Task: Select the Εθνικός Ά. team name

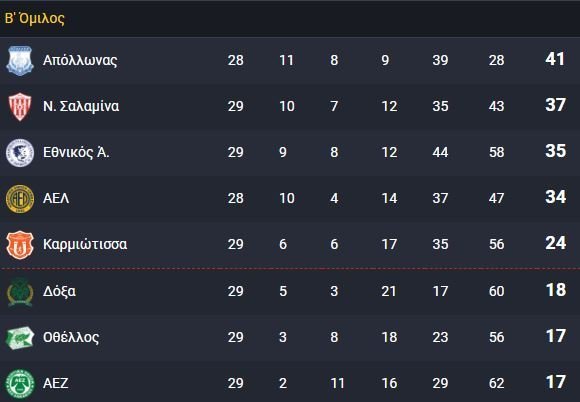Action: click(76, 152)
